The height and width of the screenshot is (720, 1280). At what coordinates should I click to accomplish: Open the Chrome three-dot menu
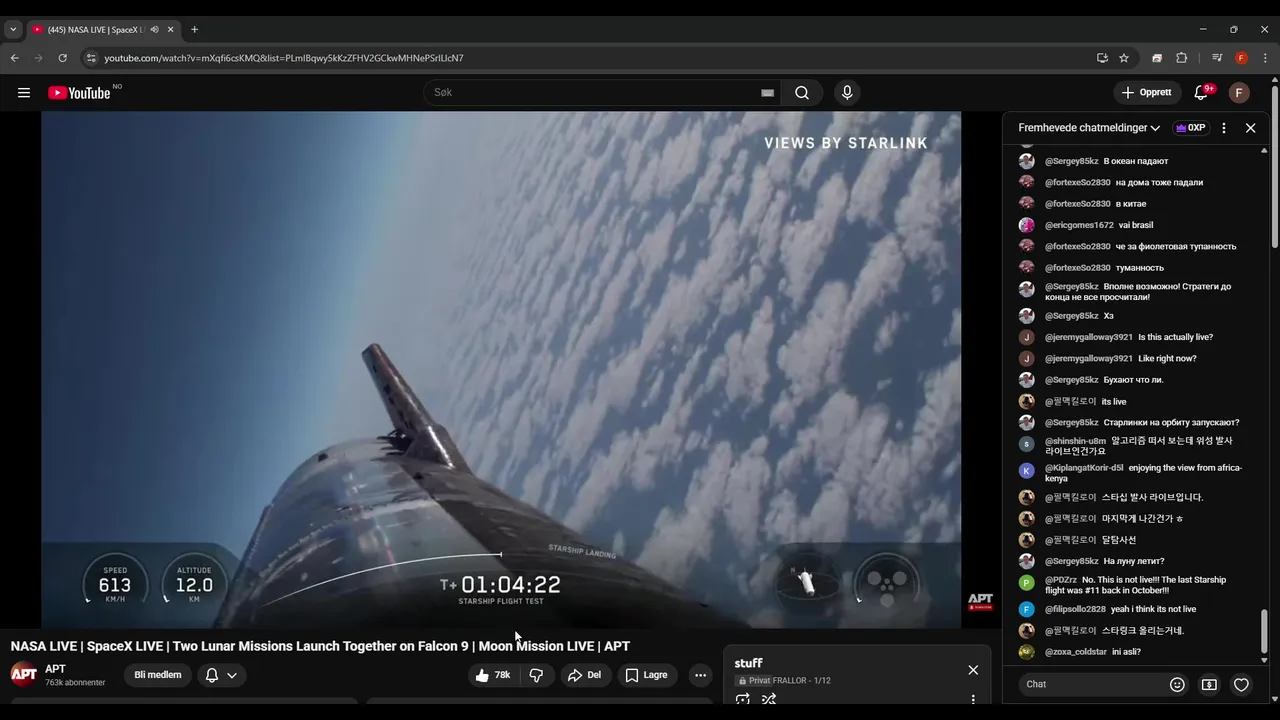(x=1265, y=58)
